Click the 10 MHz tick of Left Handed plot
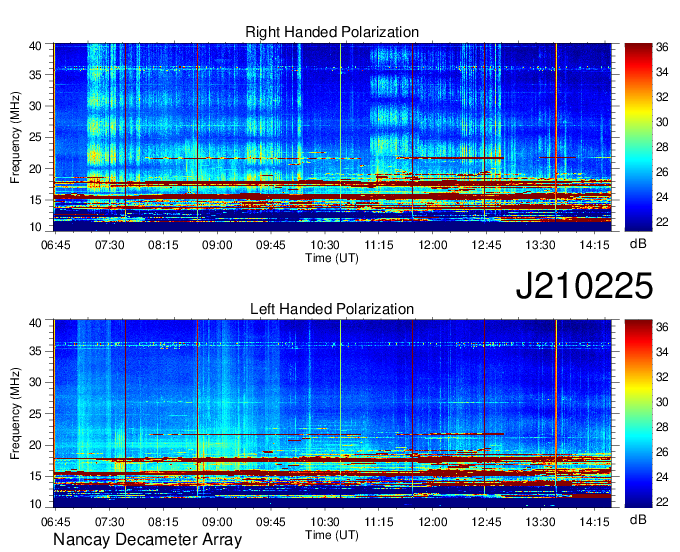This screenshot has width=680, height=552. click(35, 504)
